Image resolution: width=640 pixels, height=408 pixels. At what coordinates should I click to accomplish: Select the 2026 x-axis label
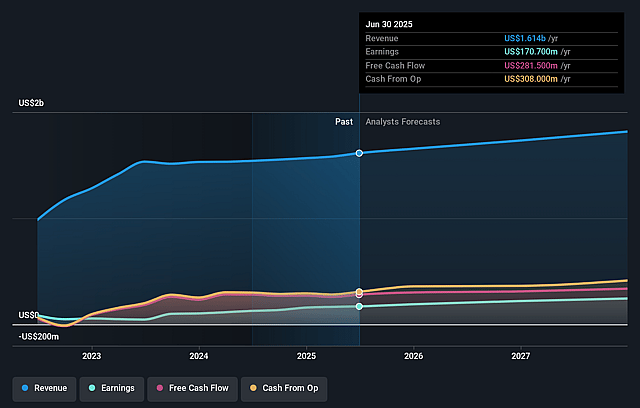click(x=414, y=356)
